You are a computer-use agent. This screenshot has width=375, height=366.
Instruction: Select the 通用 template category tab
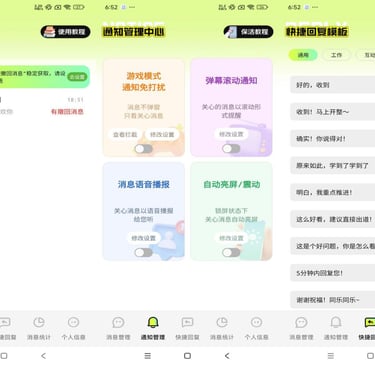303,55
